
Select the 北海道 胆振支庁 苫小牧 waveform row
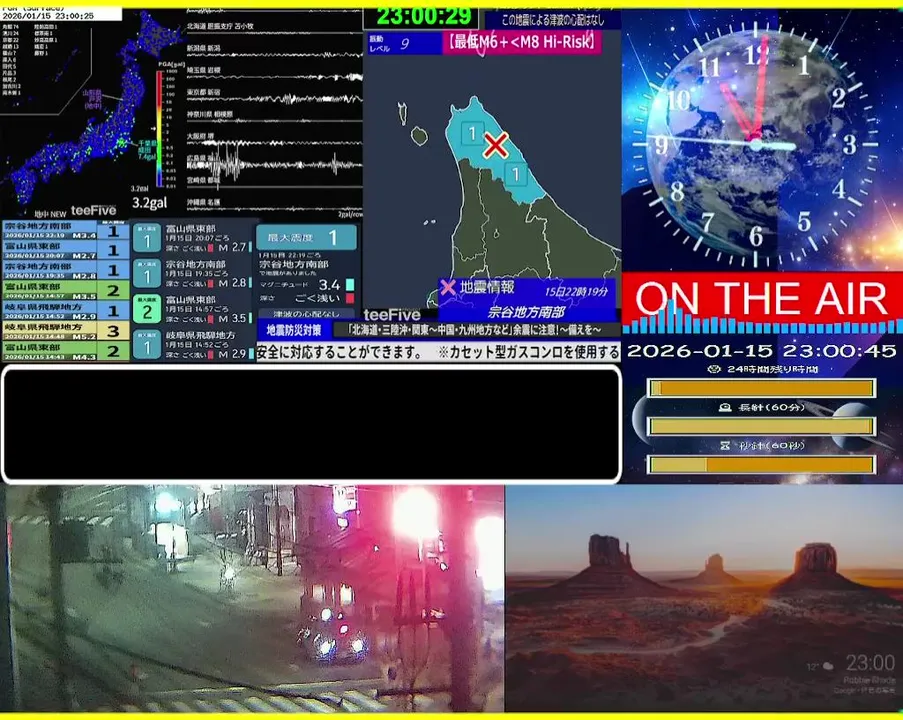(275, 29)
